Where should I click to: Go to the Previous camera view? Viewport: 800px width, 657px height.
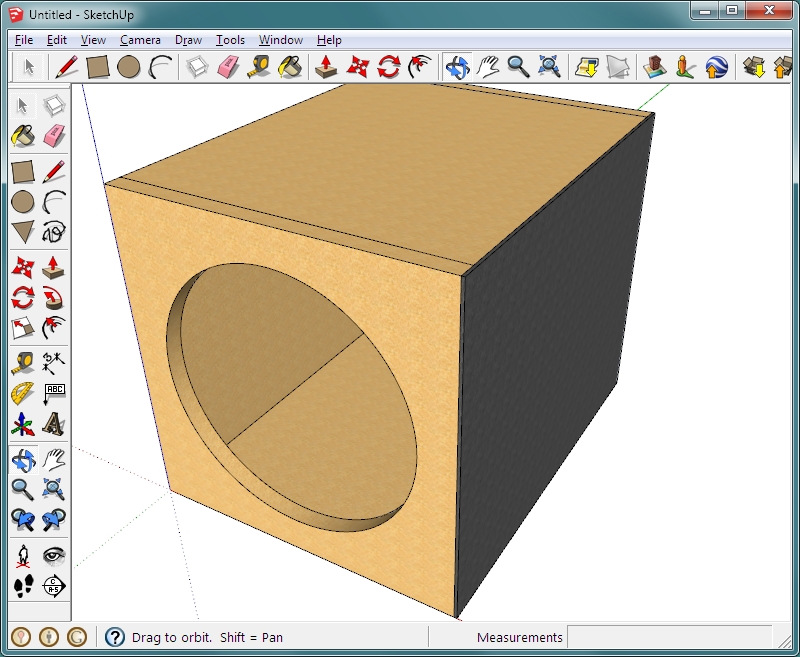[22, 520]
